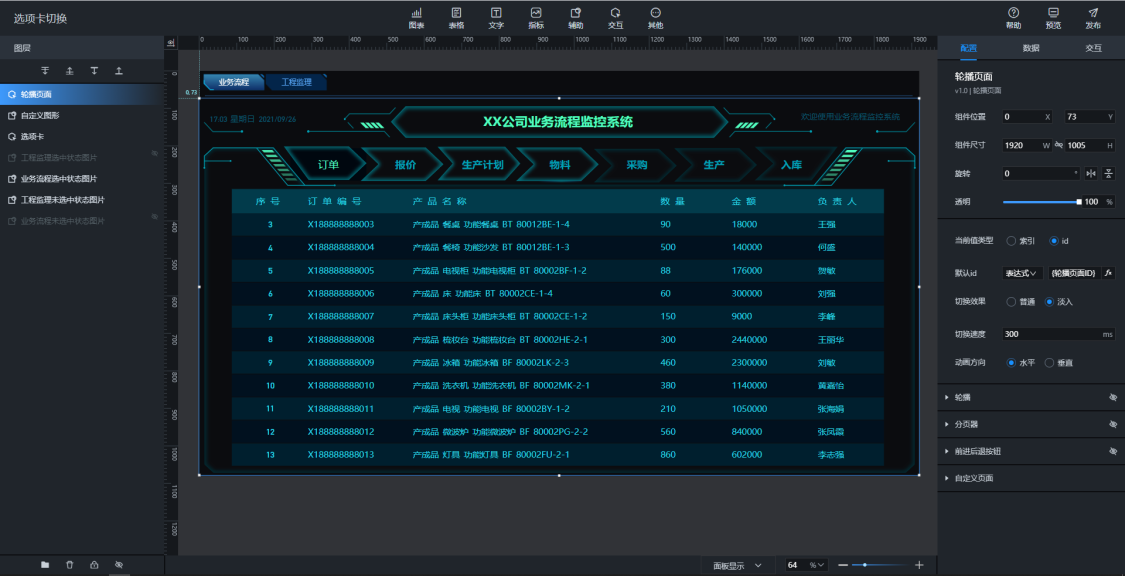Image resolution: width=1125 pixels, height=576 pixels.
Task: Select the 自定义图形 layer
Action: (40, 116)
